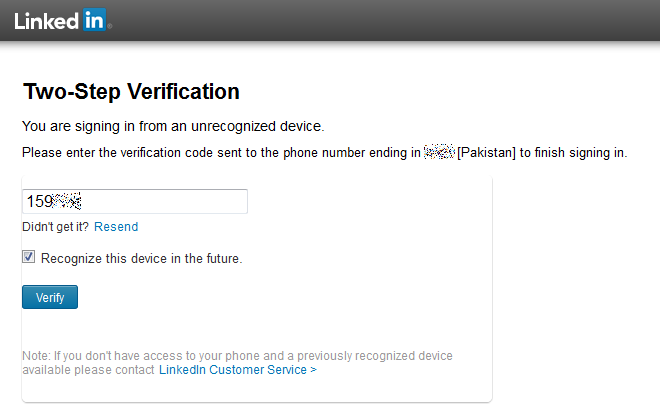Viewport: 660px width, 419px height.
Task: Click the dark header bar beside the logo
Action: pyautogui.click(x=379, y=20)
